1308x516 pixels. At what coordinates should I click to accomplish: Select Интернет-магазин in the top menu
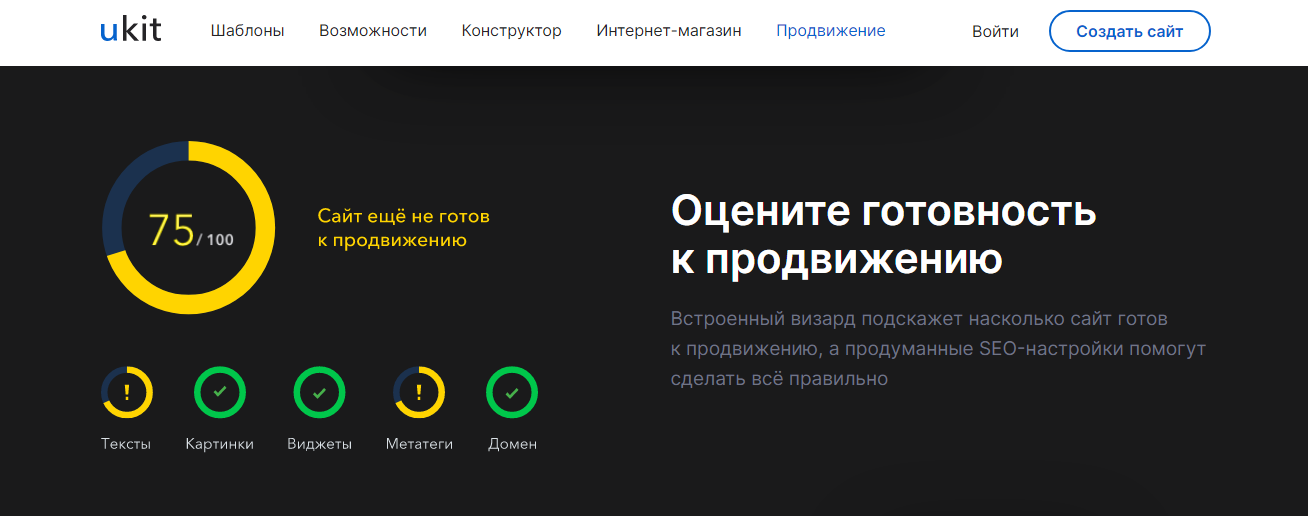tap(669, 31)
